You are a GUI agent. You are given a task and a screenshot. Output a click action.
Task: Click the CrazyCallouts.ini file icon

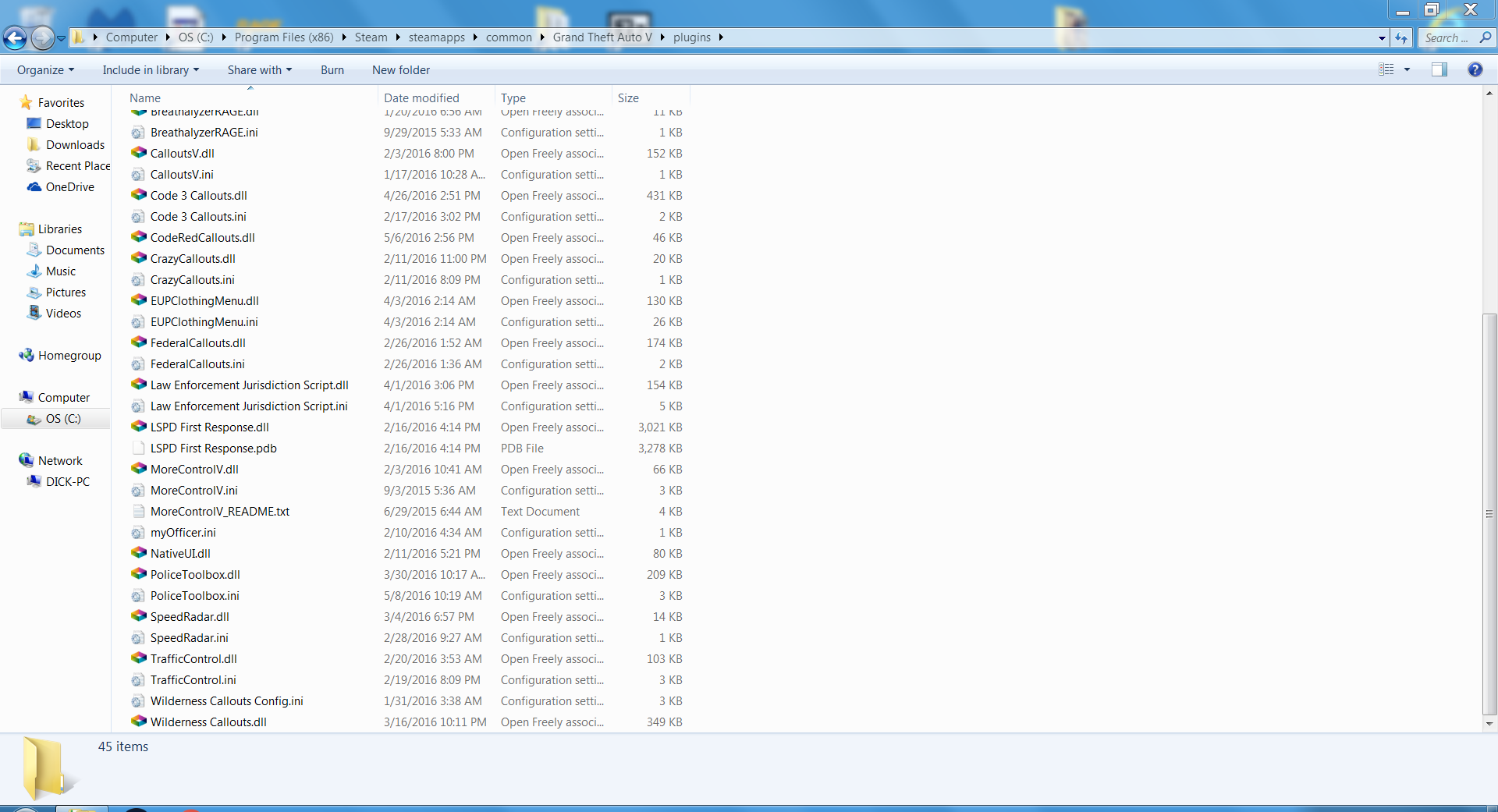coord(138,280)
